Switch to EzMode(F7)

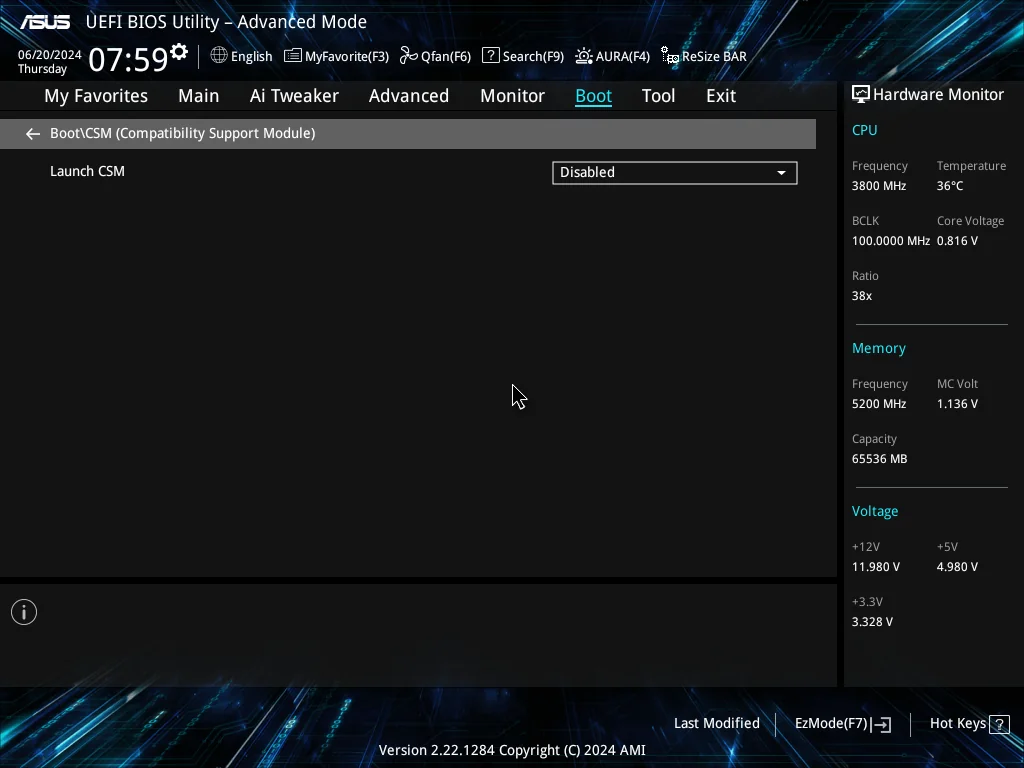pyautogui.click(x=842, y=724)
